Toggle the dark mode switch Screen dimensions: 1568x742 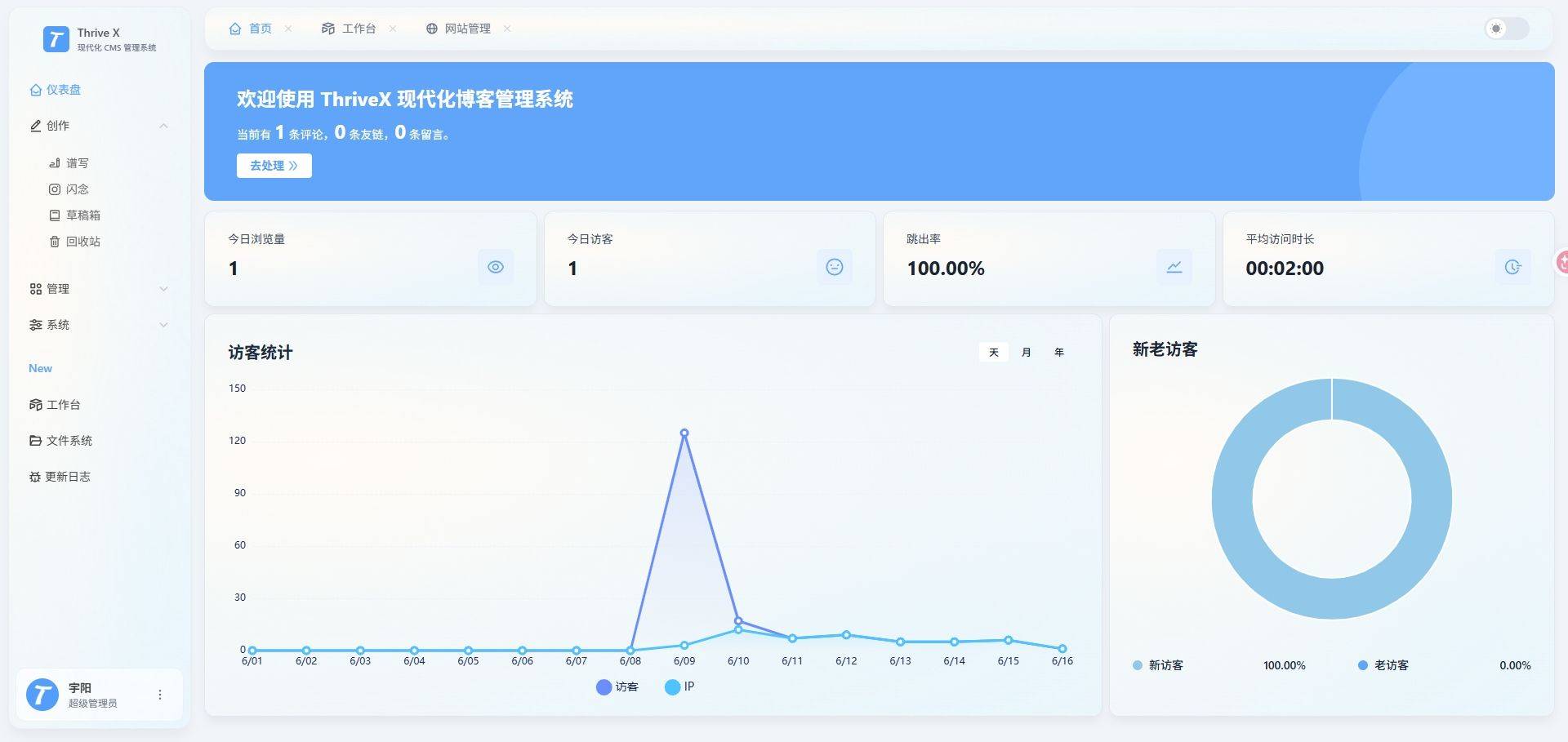coord(1507,29)
